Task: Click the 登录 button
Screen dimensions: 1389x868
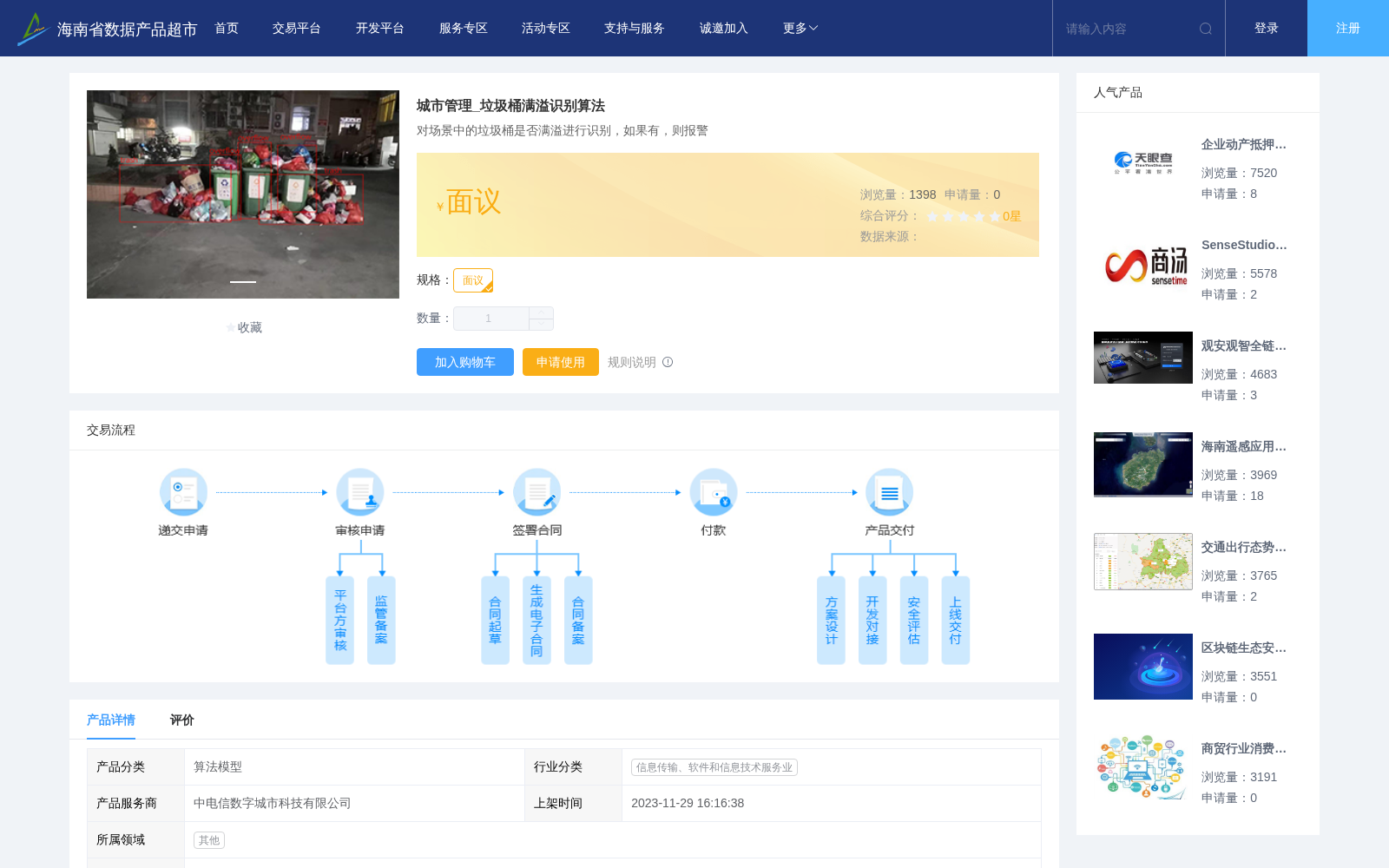Action: 1267,29
